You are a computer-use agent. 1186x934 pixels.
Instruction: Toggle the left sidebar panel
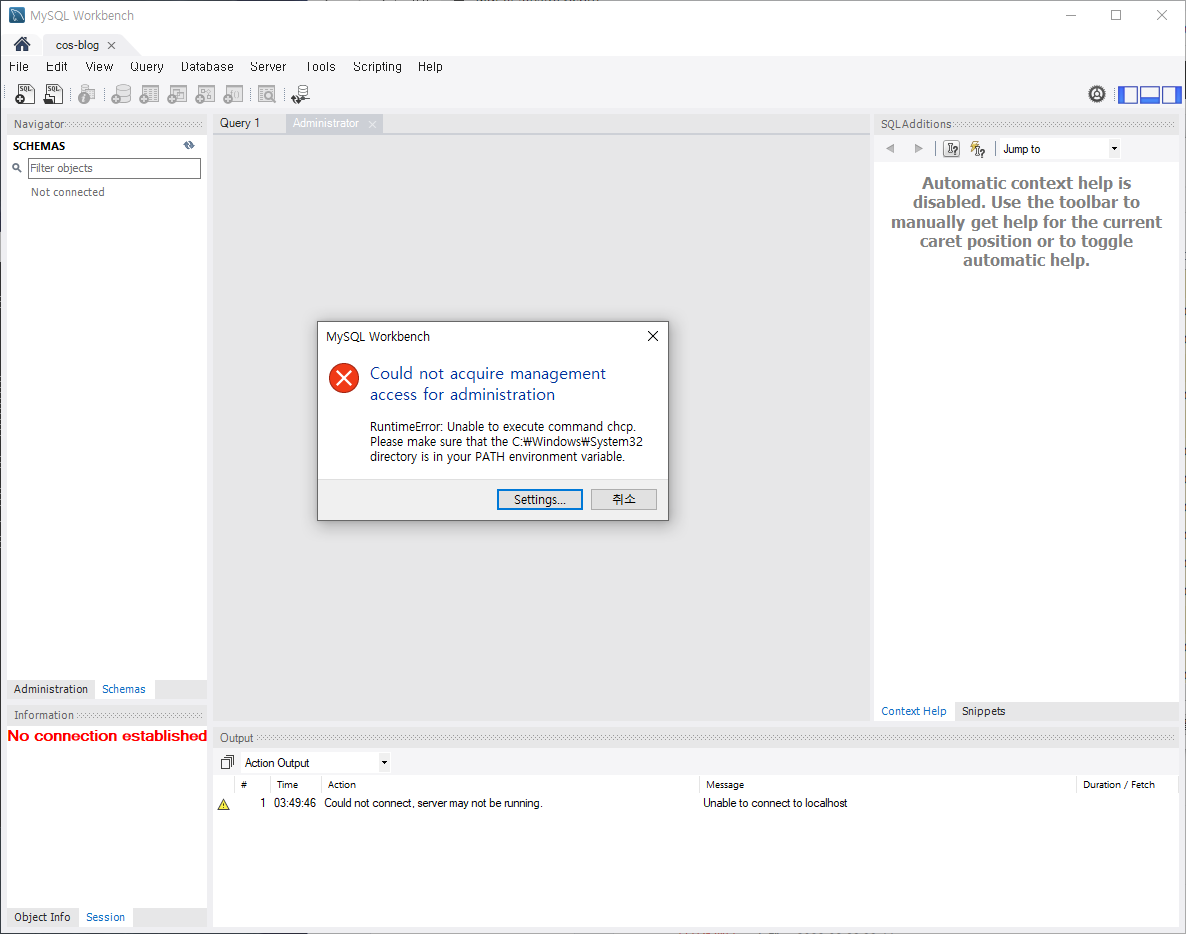point(1128,95)
